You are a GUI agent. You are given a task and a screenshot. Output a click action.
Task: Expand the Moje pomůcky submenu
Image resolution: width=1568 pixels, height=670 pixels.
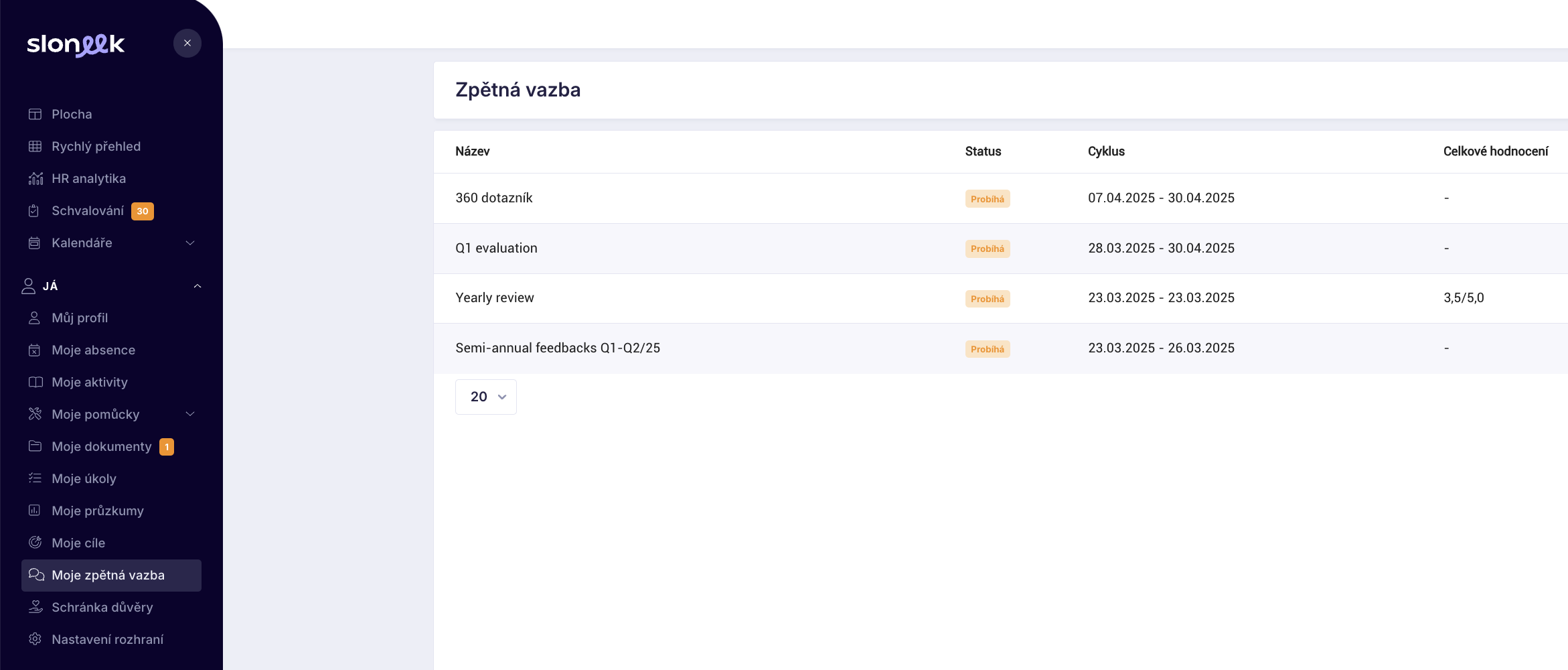pyautogui.click(x=190, y=414)
